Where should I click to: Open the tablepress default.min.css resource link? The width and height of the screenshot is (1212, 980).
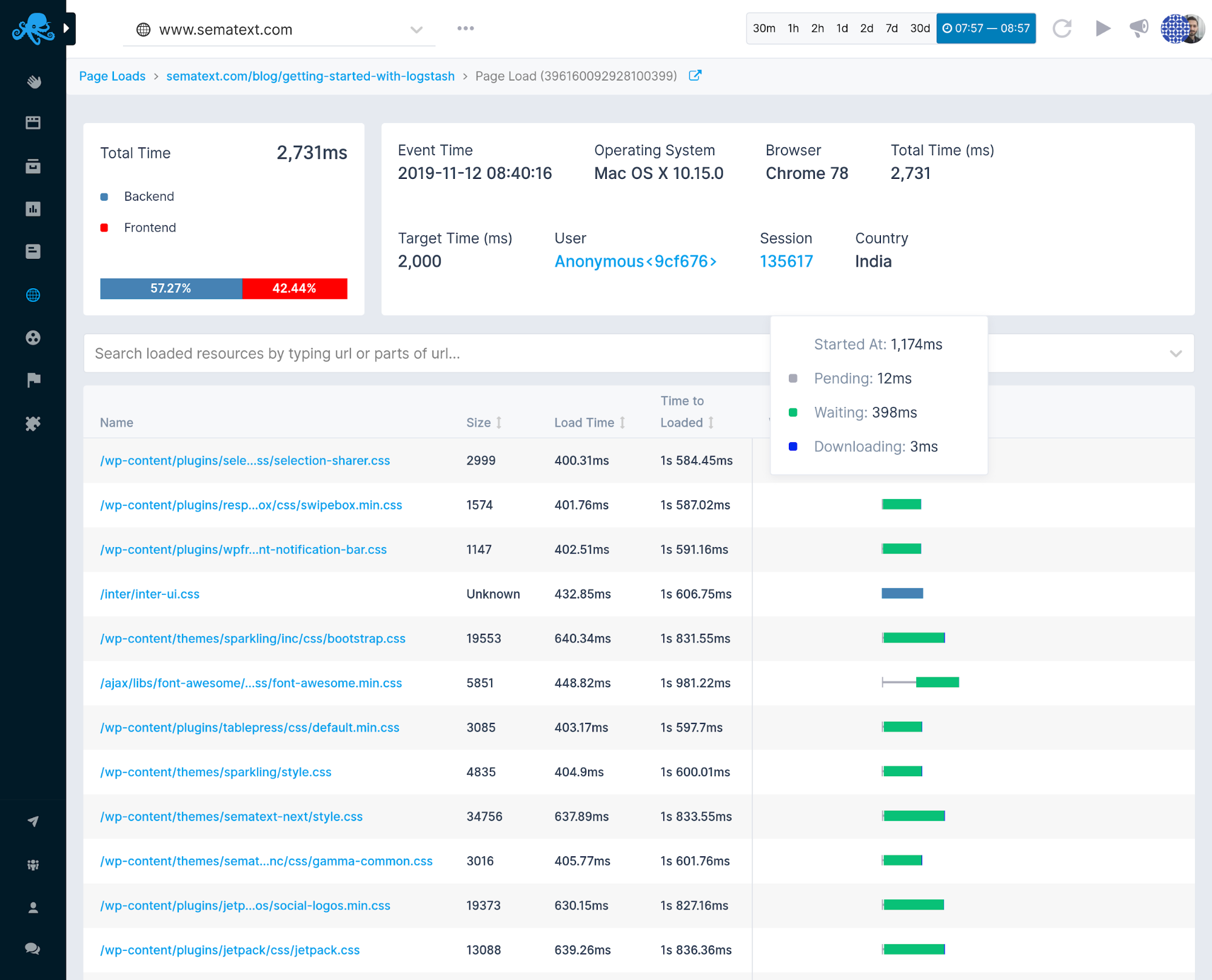pyautogui.click(x=250, y=728)
